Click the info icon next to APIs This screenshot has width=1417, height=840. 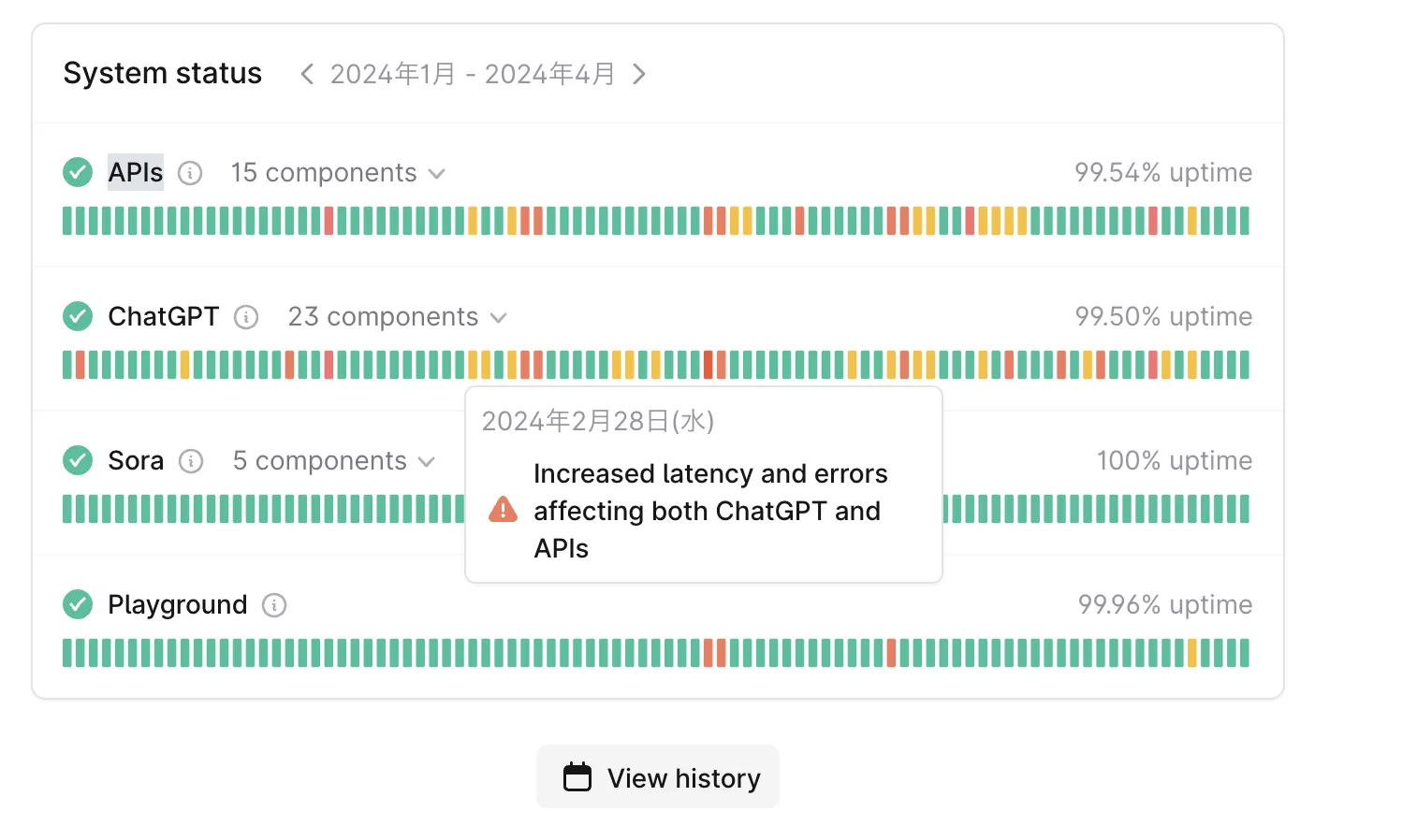(190, 173)
